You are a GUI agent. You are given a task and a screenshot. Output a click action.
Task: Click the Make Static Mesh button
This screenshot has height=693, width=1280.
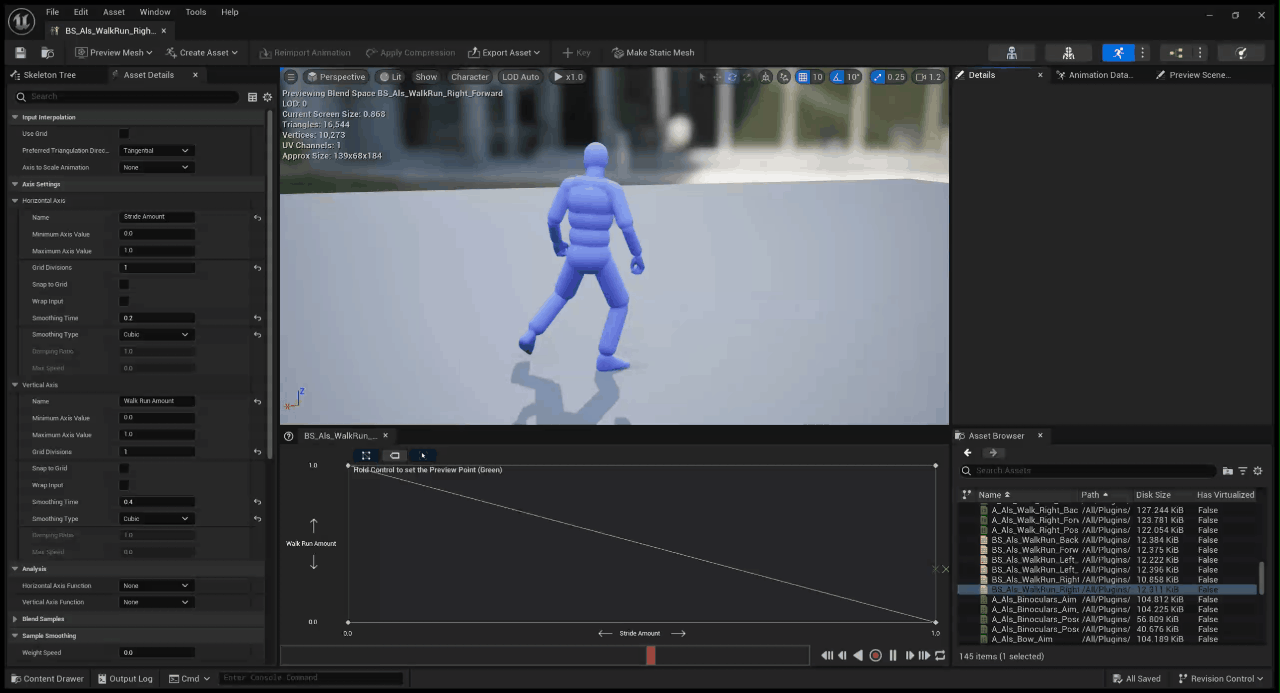click(x=652, y=53)
